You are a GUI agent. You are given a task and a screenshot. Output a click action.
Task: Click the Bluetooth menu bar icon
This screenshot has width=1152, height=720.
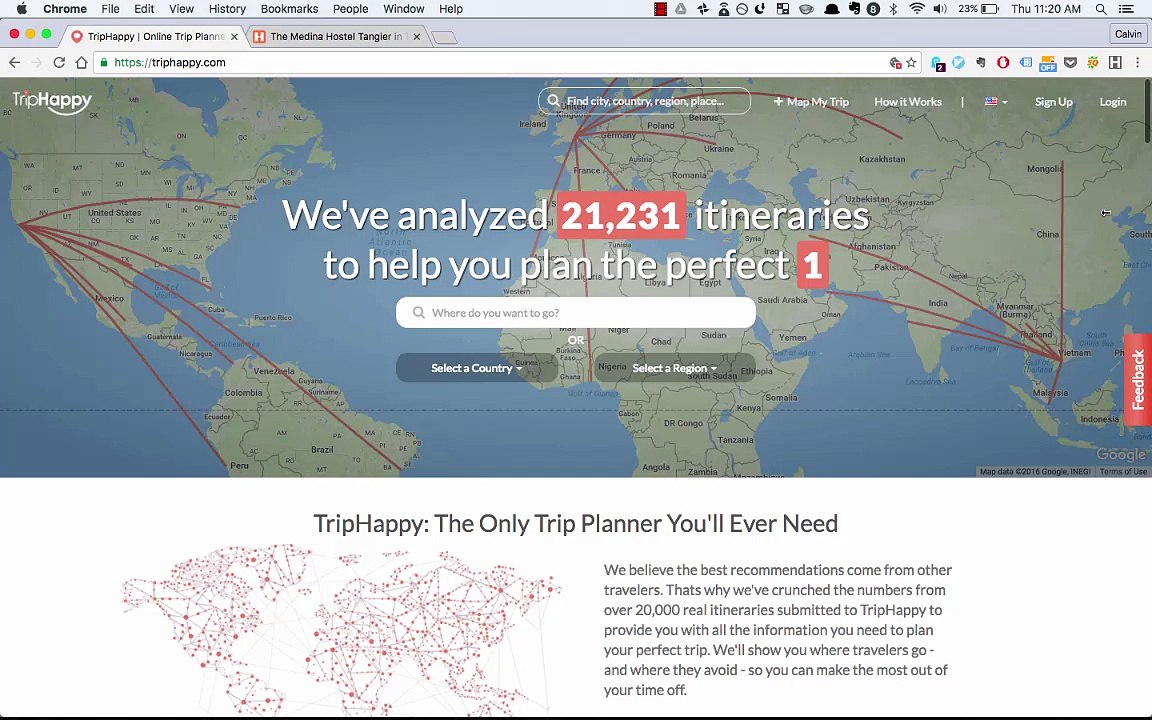[x=893, y=9]
